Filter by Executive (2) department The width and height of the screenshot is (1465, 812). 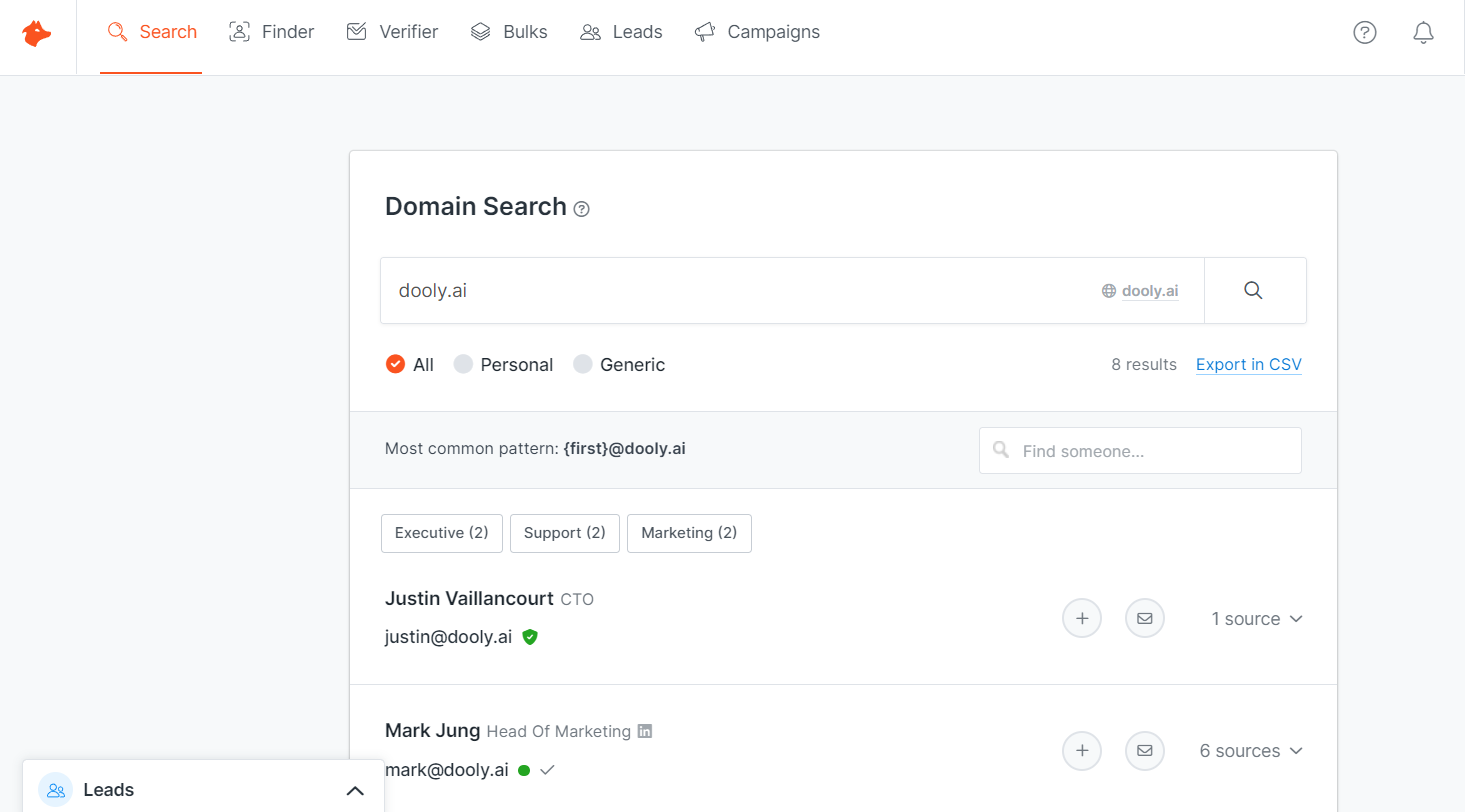pos(442,533)
